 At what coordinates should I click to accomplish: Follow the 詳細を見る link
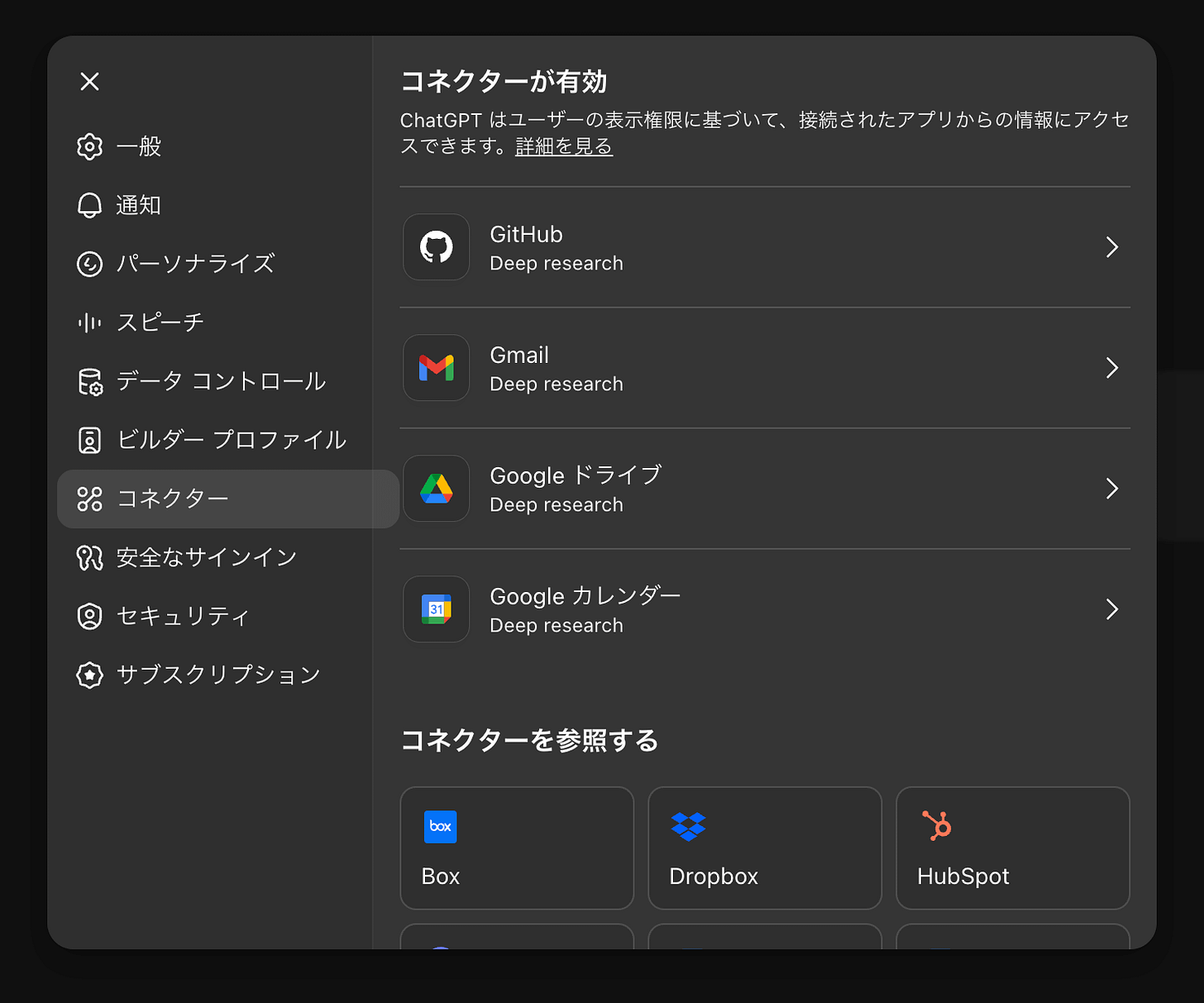pyautogui.click(x=564, y=146)
